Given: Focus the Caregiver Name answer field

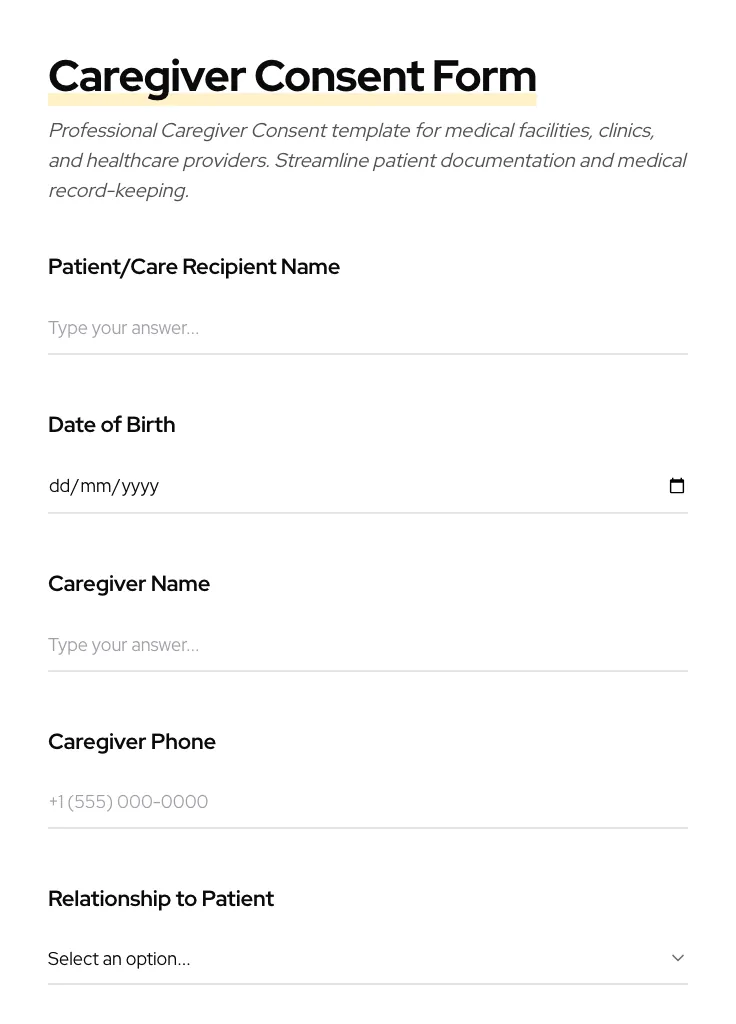Looking at the screenshot, I should coord(368,645).
